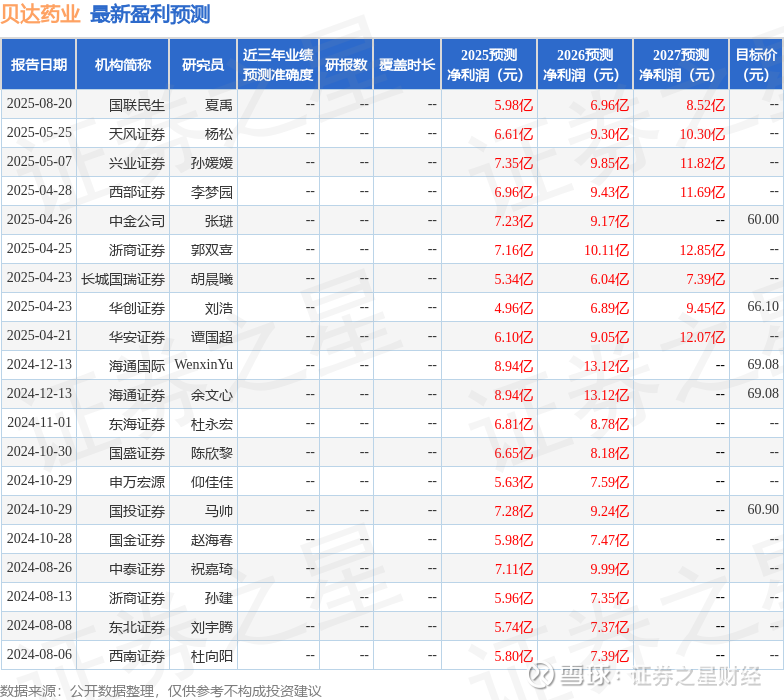Click researcher 杜向阳

pyautogui.click(x=212, y=656)
